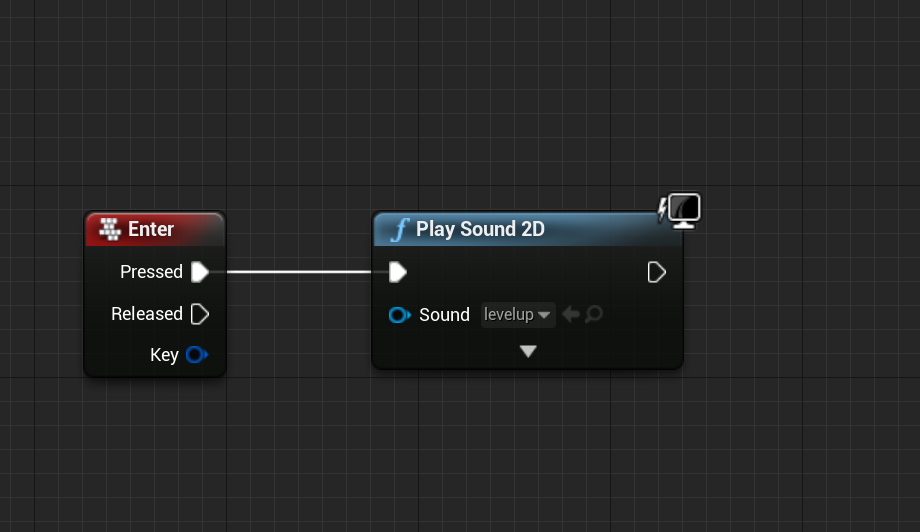Click the function f icon on Play Sound 2D
920x532 pixels.
coord(400,229)
